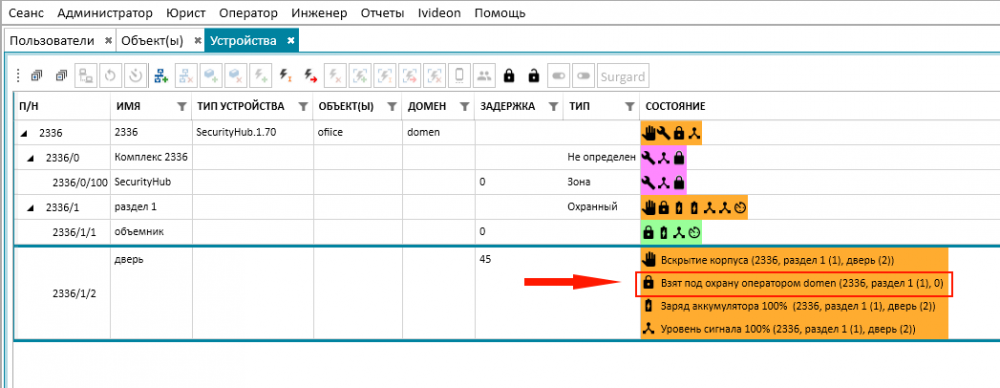Click the Surgard button
The image size is (1000, 388).
pyautogui.click(x=622, y=77)
